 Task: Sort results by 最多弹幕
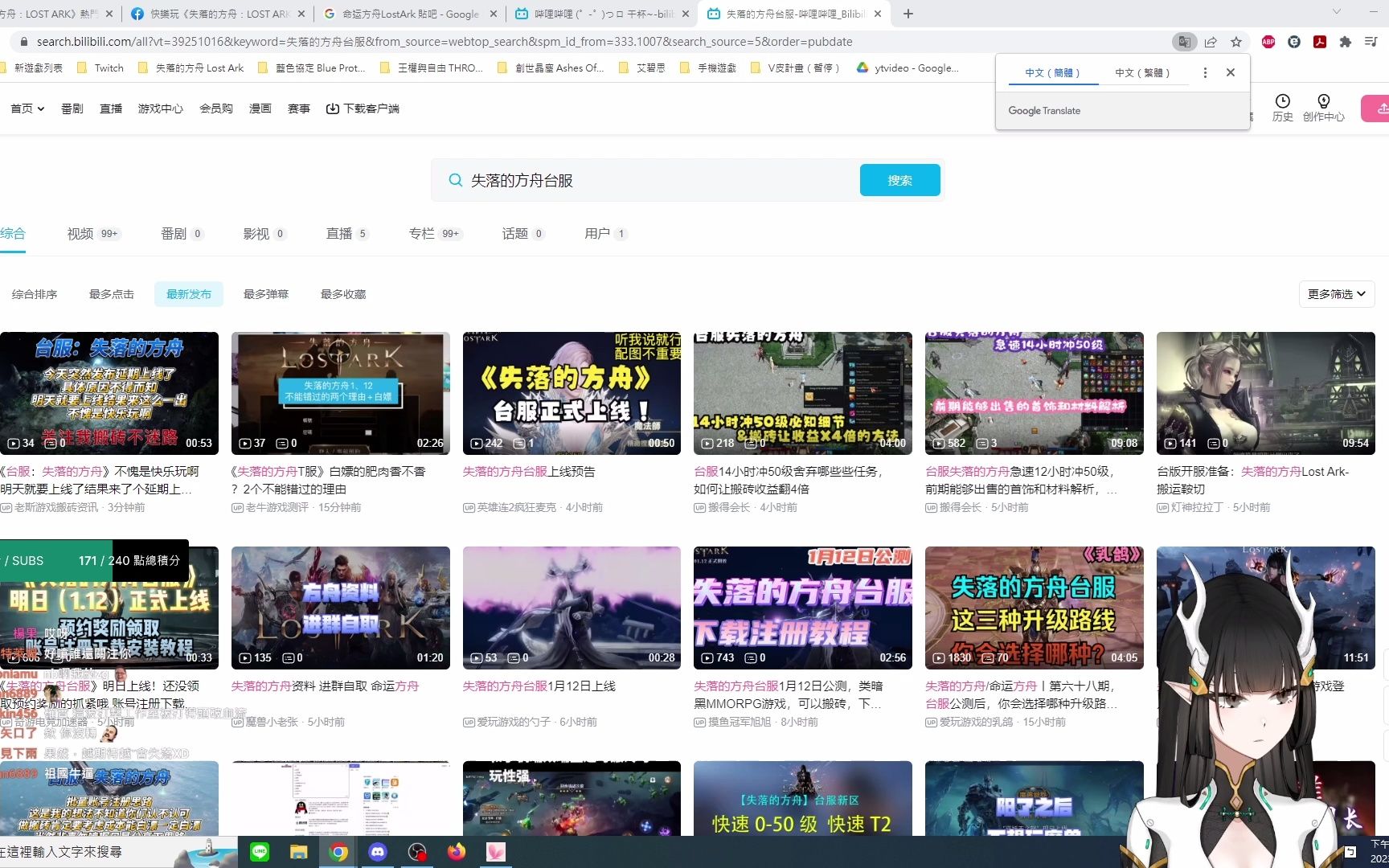coord(266,294)
